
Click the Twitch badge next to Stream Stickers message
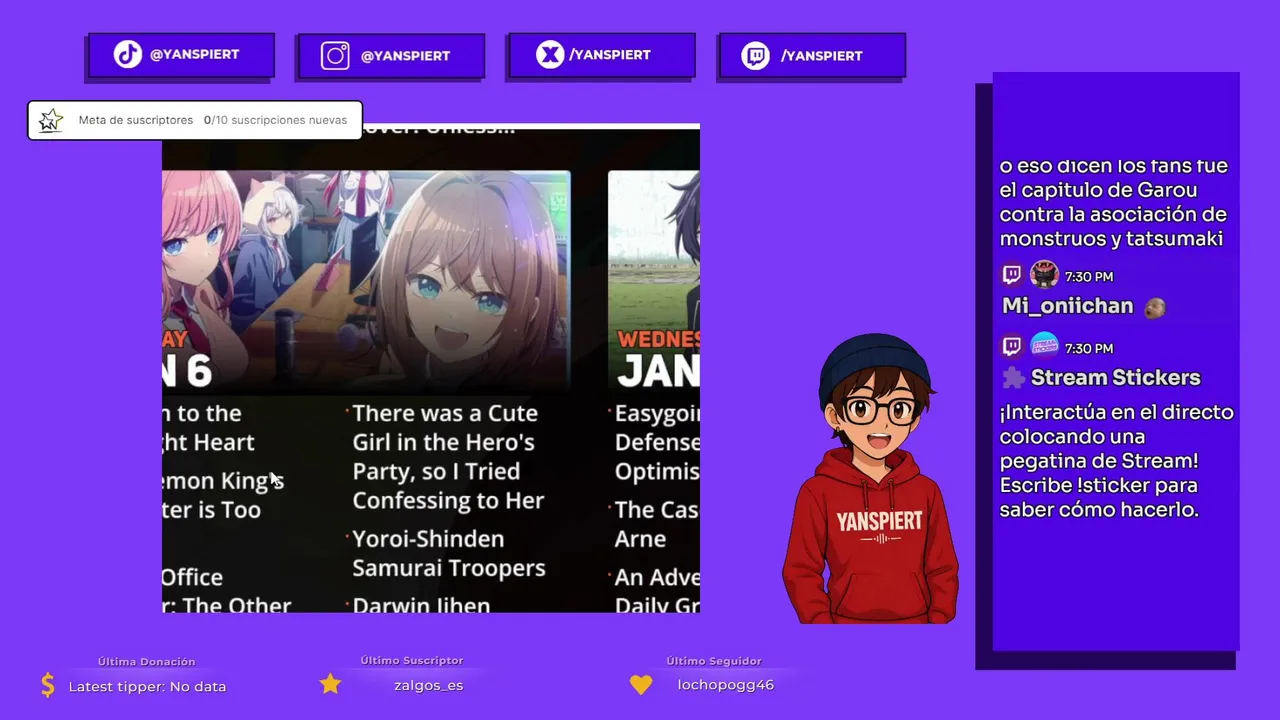(x=1012, y=347)
